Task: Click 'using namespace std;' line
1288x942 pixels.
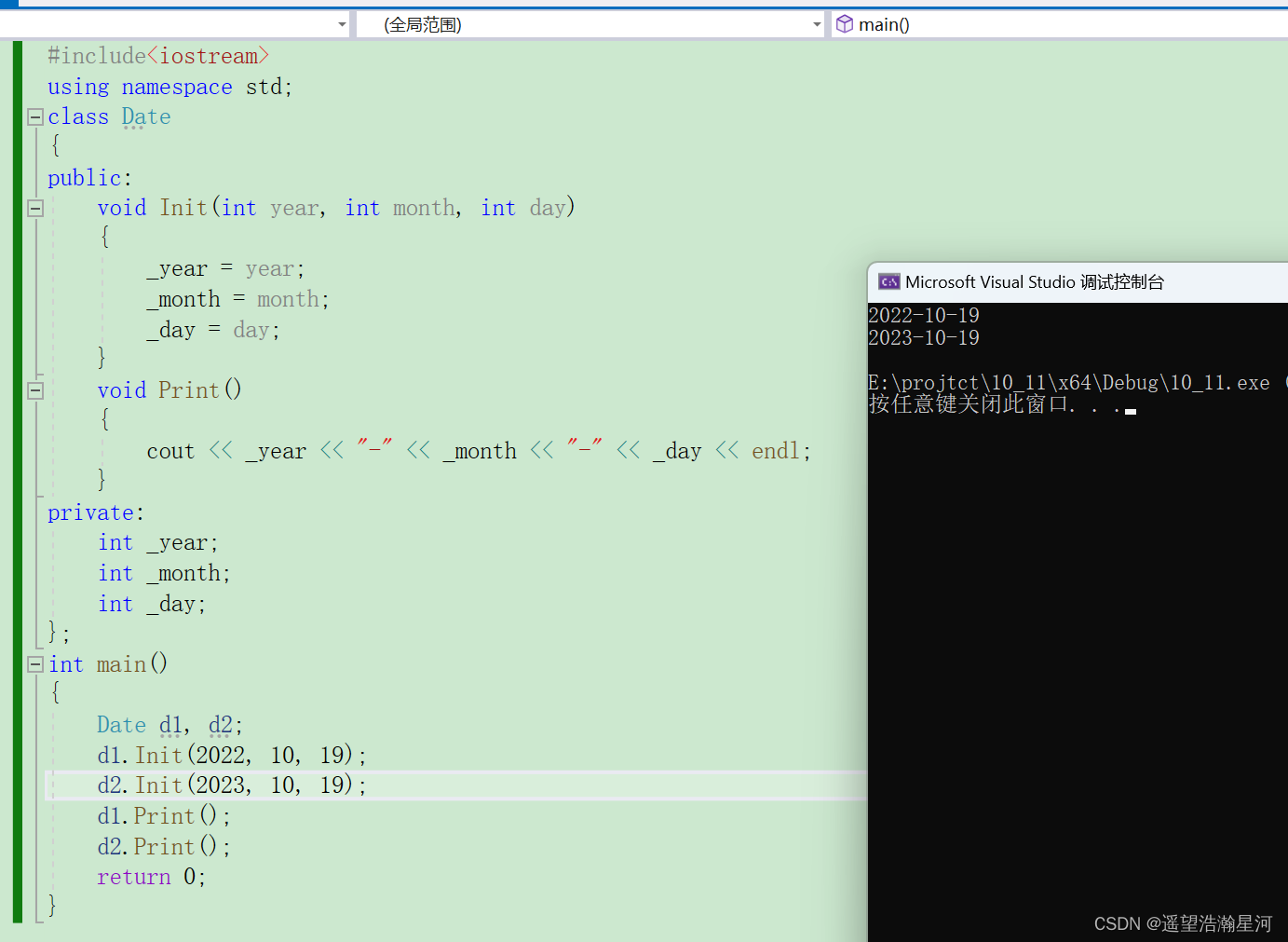Action: tap(170, 87)
